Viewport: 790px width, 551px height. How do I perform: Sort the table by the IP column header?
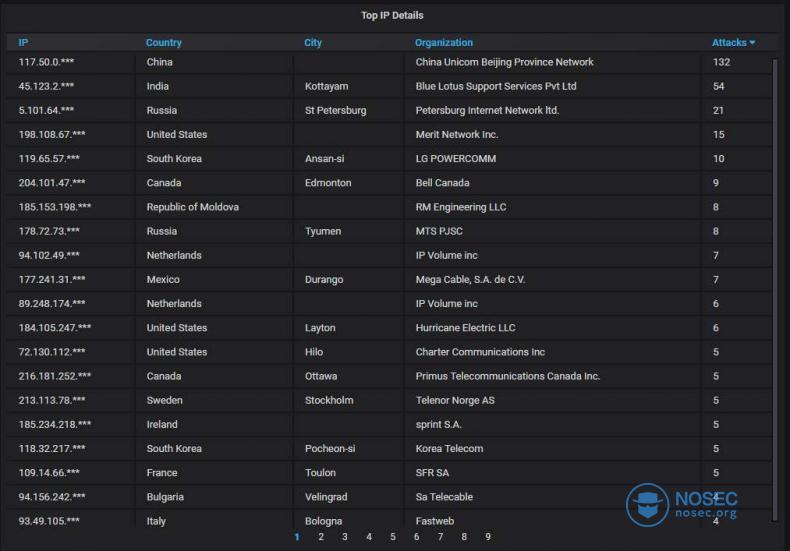[23, 43]
